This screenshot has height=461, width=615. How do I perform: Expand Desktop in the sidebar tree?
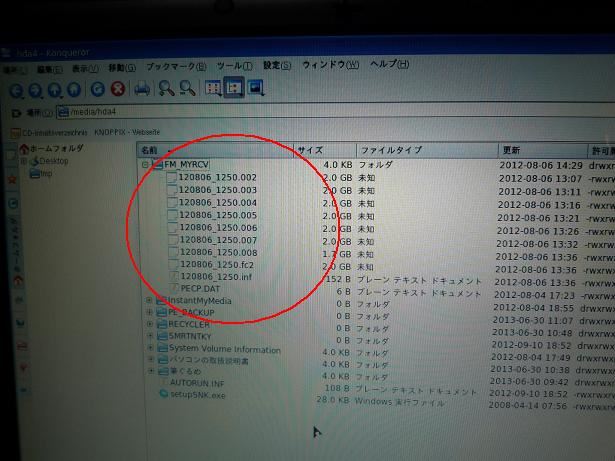[24, 161]
